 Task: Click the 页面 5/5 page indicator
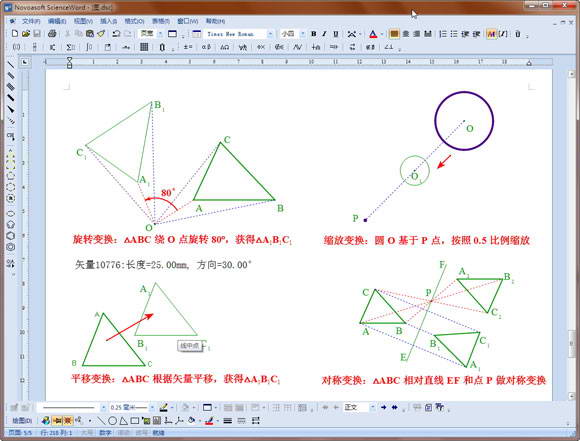coord(21,432)
